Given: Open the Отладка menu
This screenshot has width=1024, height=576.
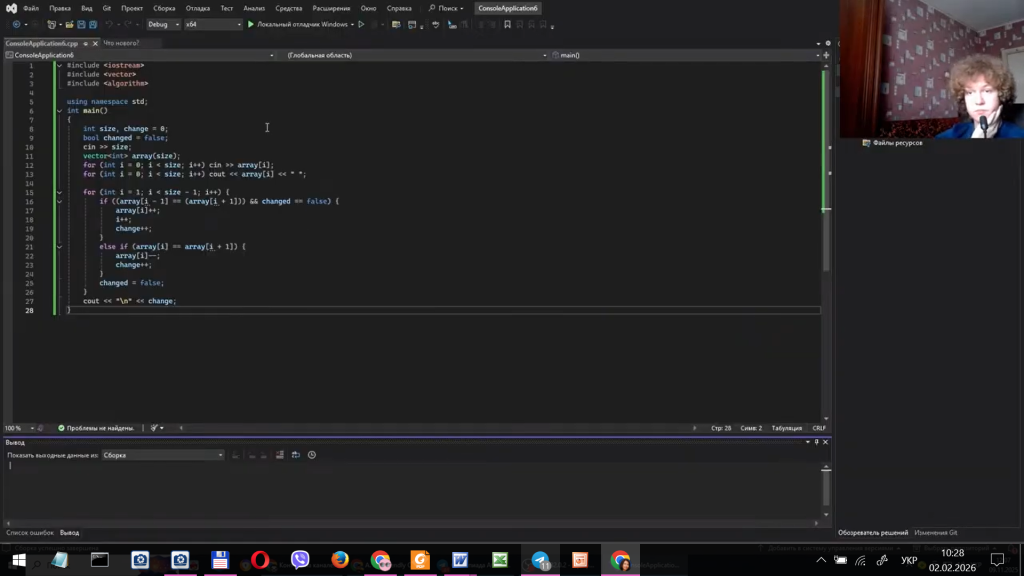Looking at the screenshot, I should [198, 8].
